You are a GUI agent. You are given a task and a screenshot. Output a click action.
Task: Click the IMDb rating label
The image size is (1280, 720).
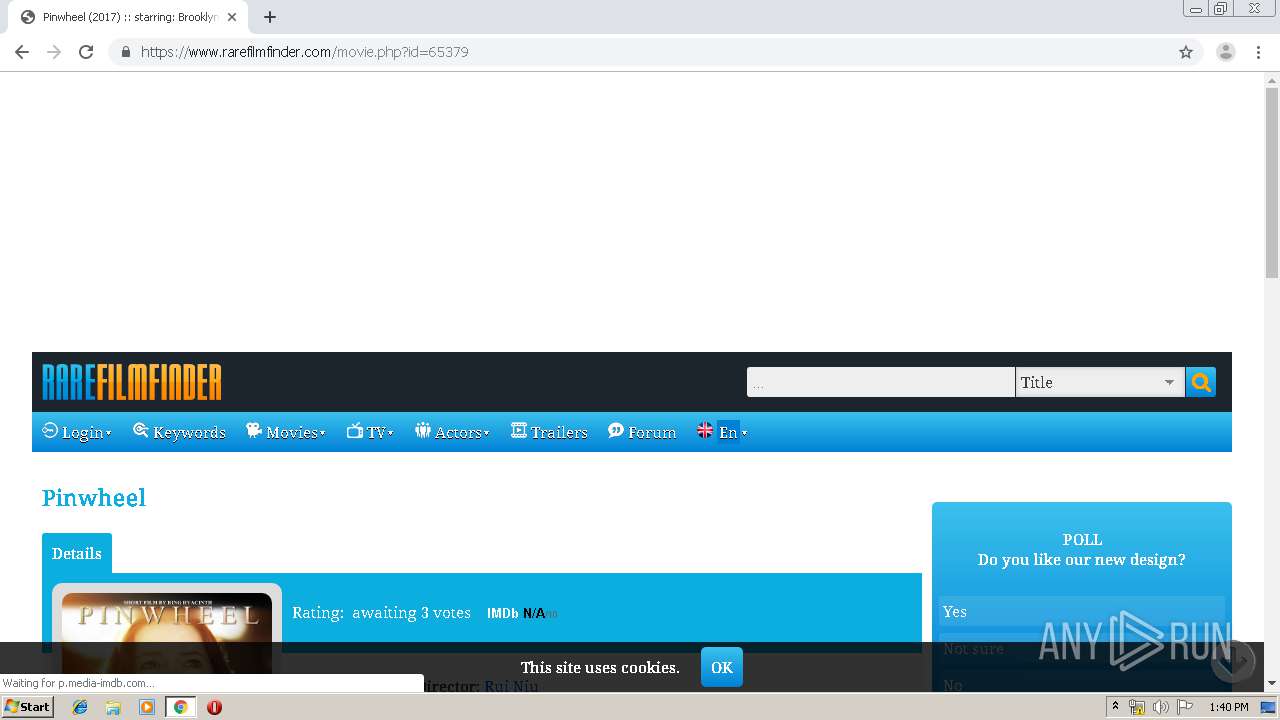point(502,613)
